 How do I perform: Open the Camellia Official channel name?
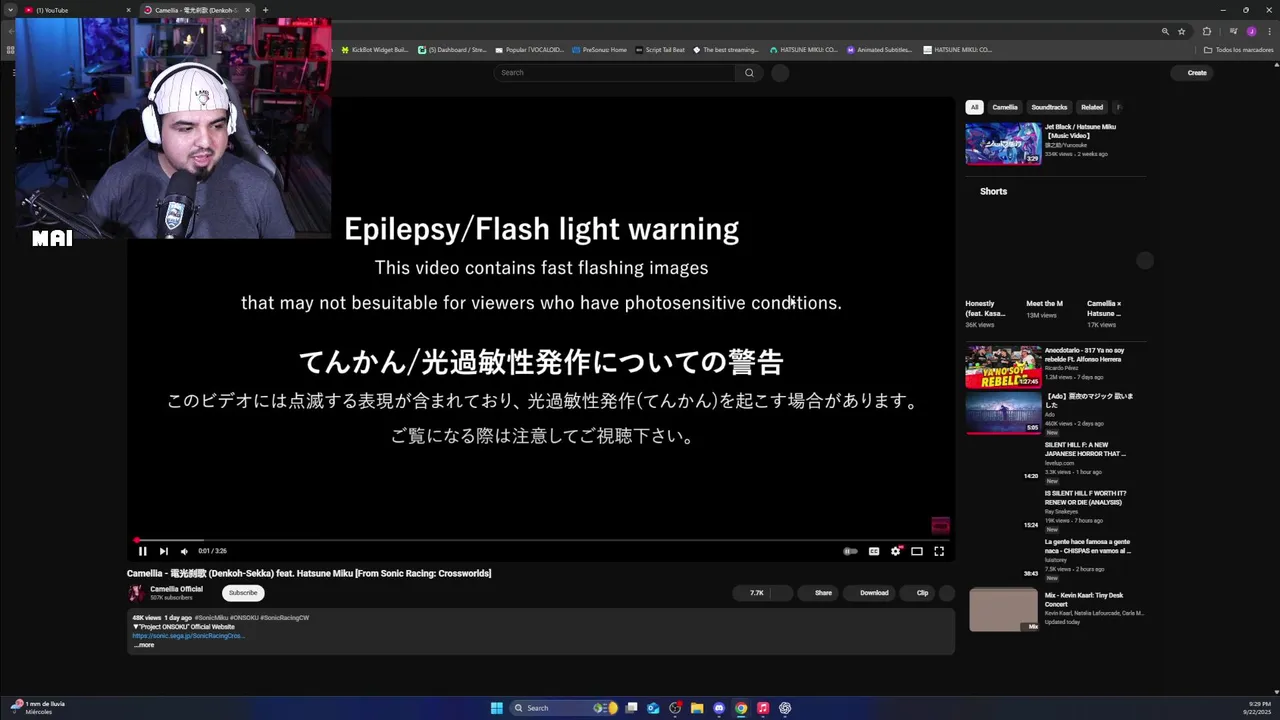pyautogui.click(x=176, y=589)
